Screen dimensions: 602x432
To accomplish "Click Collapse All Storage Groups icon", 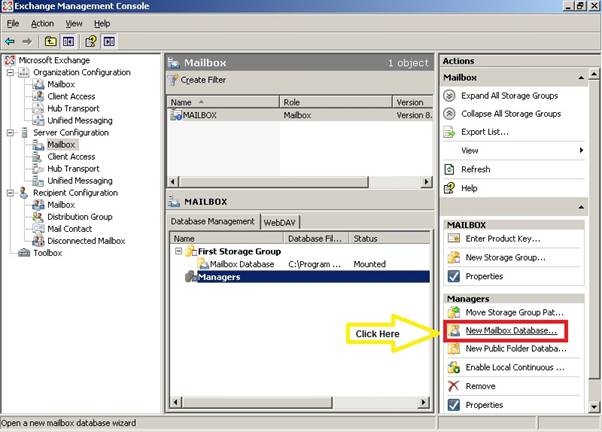I will click(x=449, y=114).
